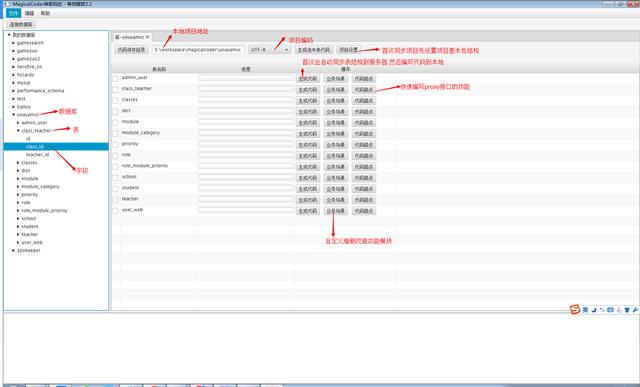Viewport: 640px width, 387px height.
Task: Click the Sogou input method S logo
Action: click(575, 310)
